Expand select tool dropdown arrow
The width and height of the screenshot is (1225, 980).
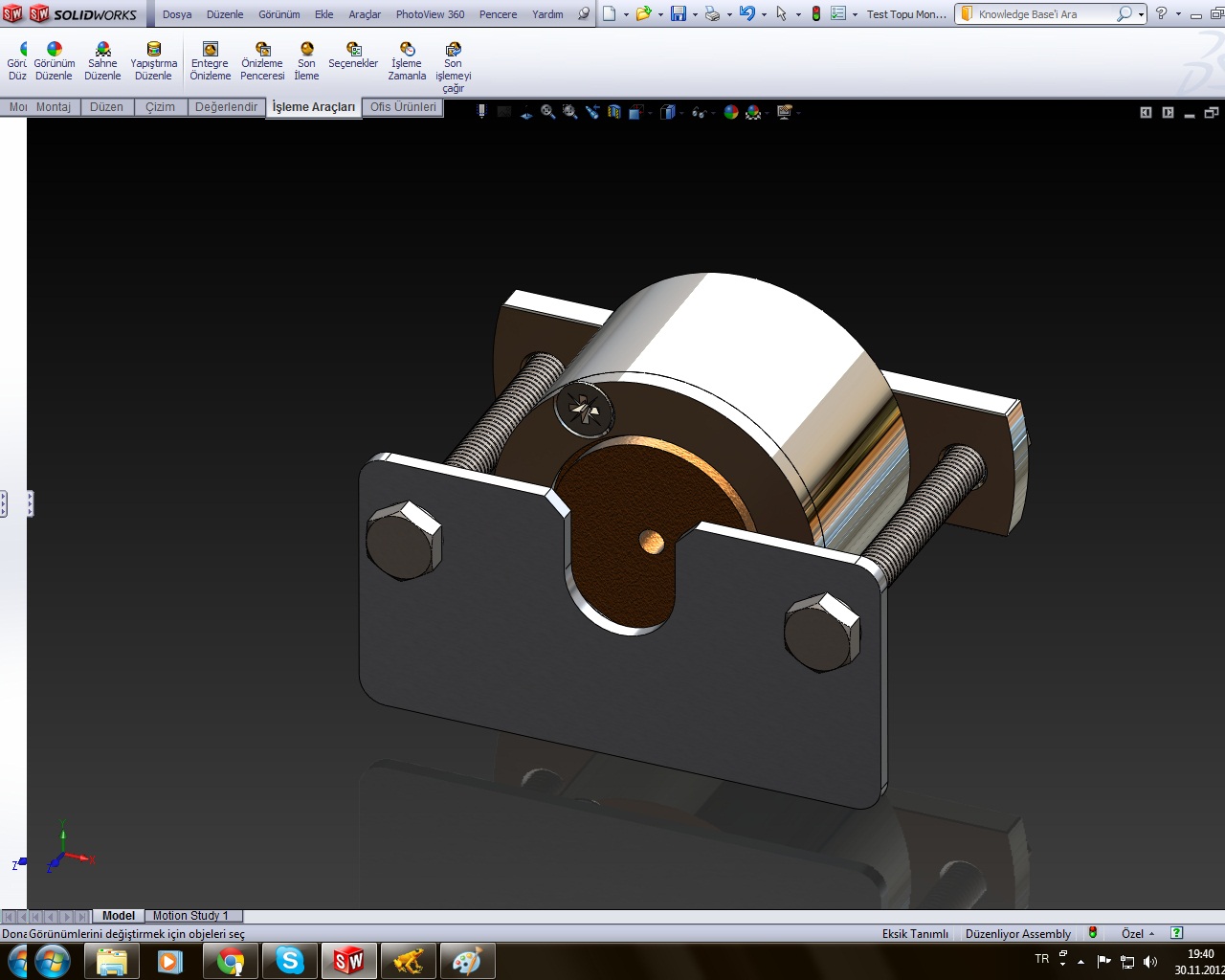click(798, 14)
